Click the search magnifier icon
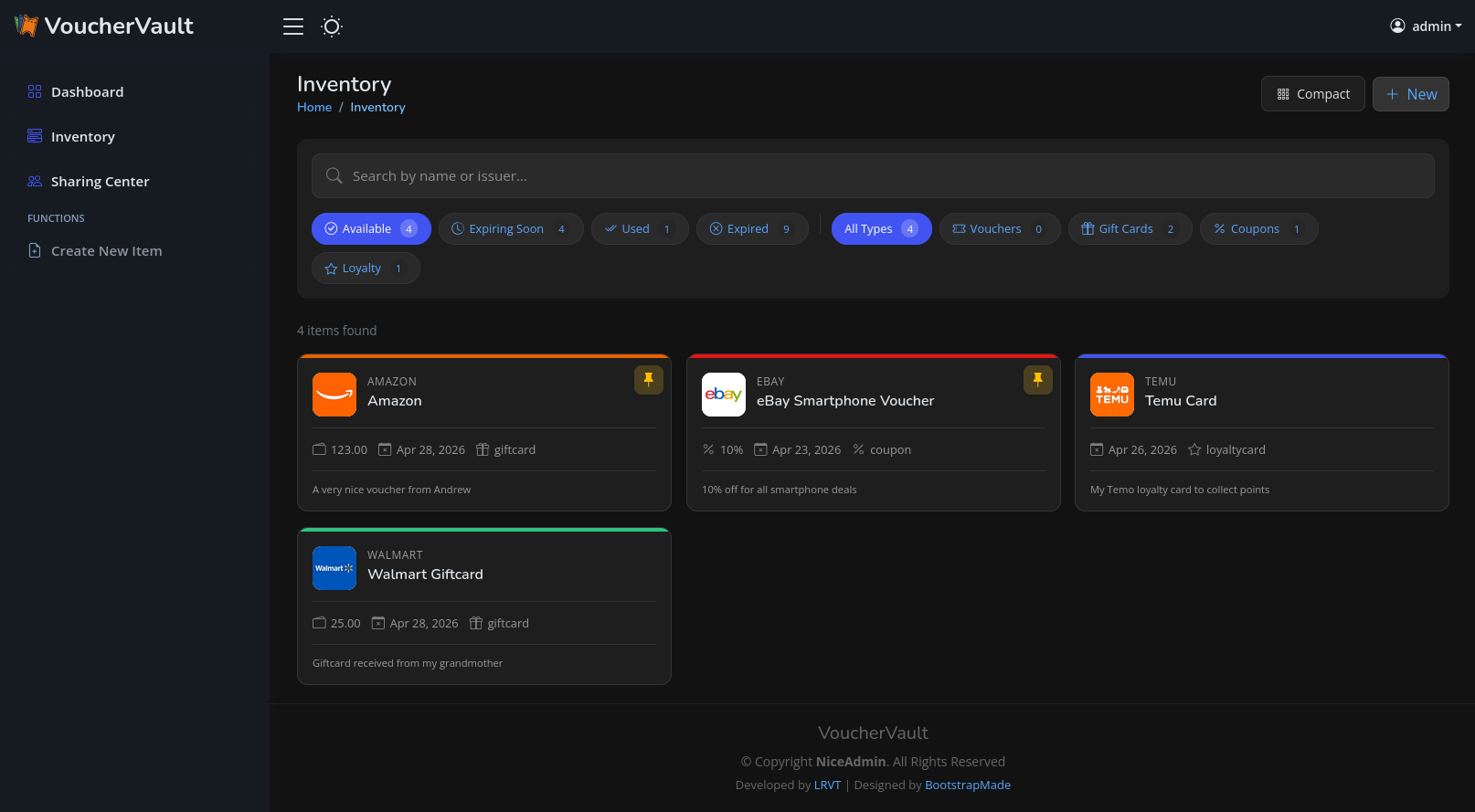 tap(334, 176)
